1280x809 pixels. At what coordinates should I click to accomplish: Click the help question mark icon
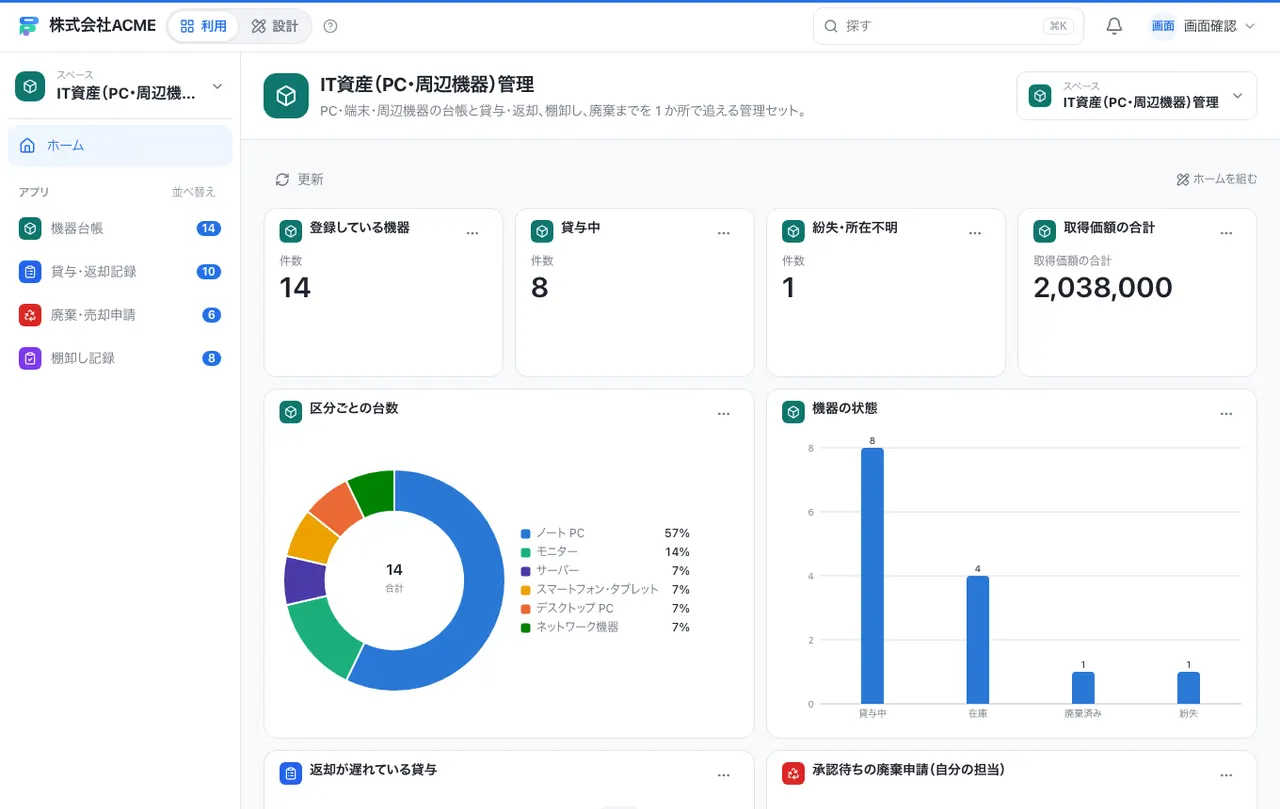pos(331,26)
